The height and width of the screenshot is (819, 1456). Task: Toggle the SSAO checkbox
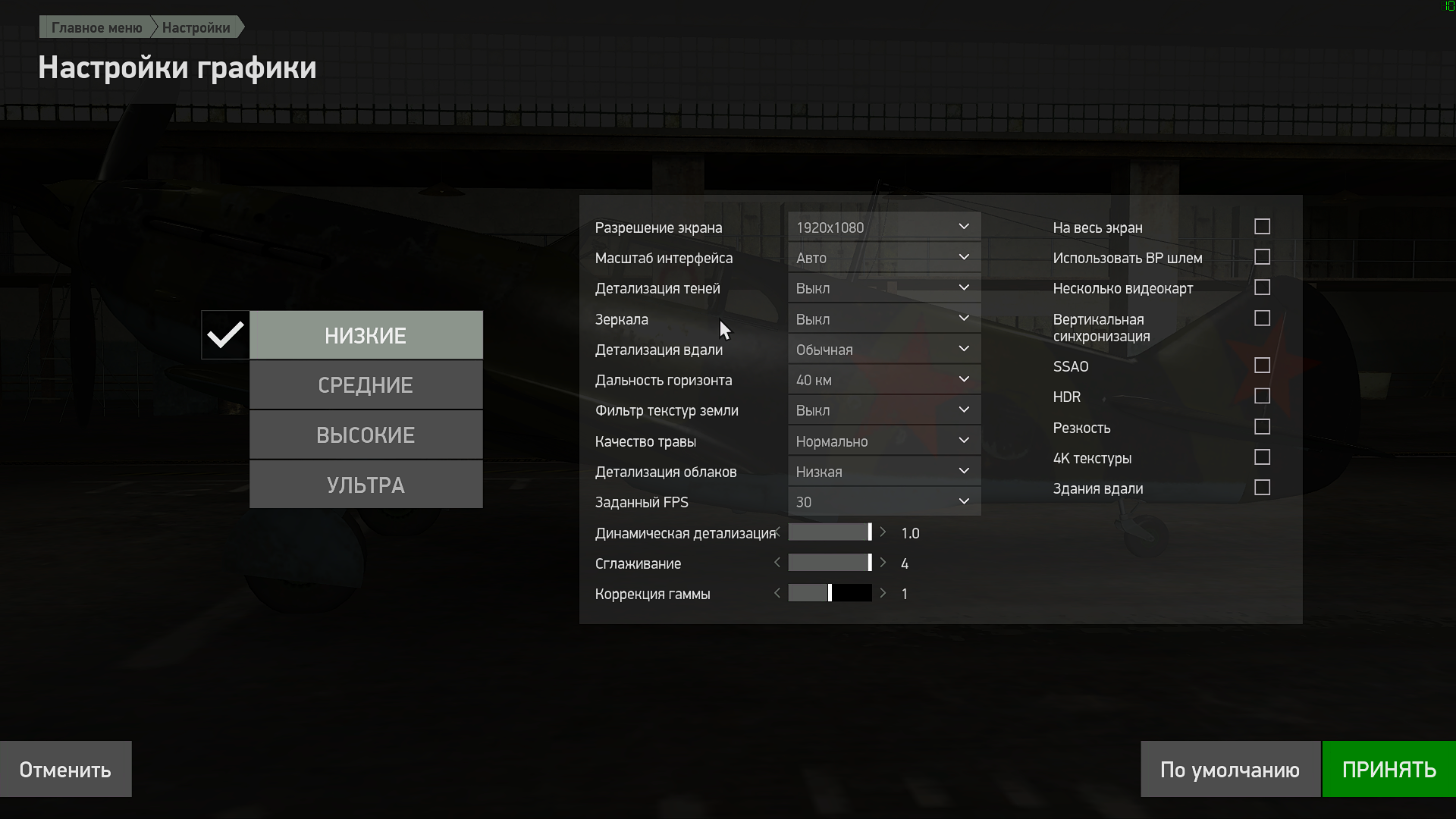[x=1262, y=366]
